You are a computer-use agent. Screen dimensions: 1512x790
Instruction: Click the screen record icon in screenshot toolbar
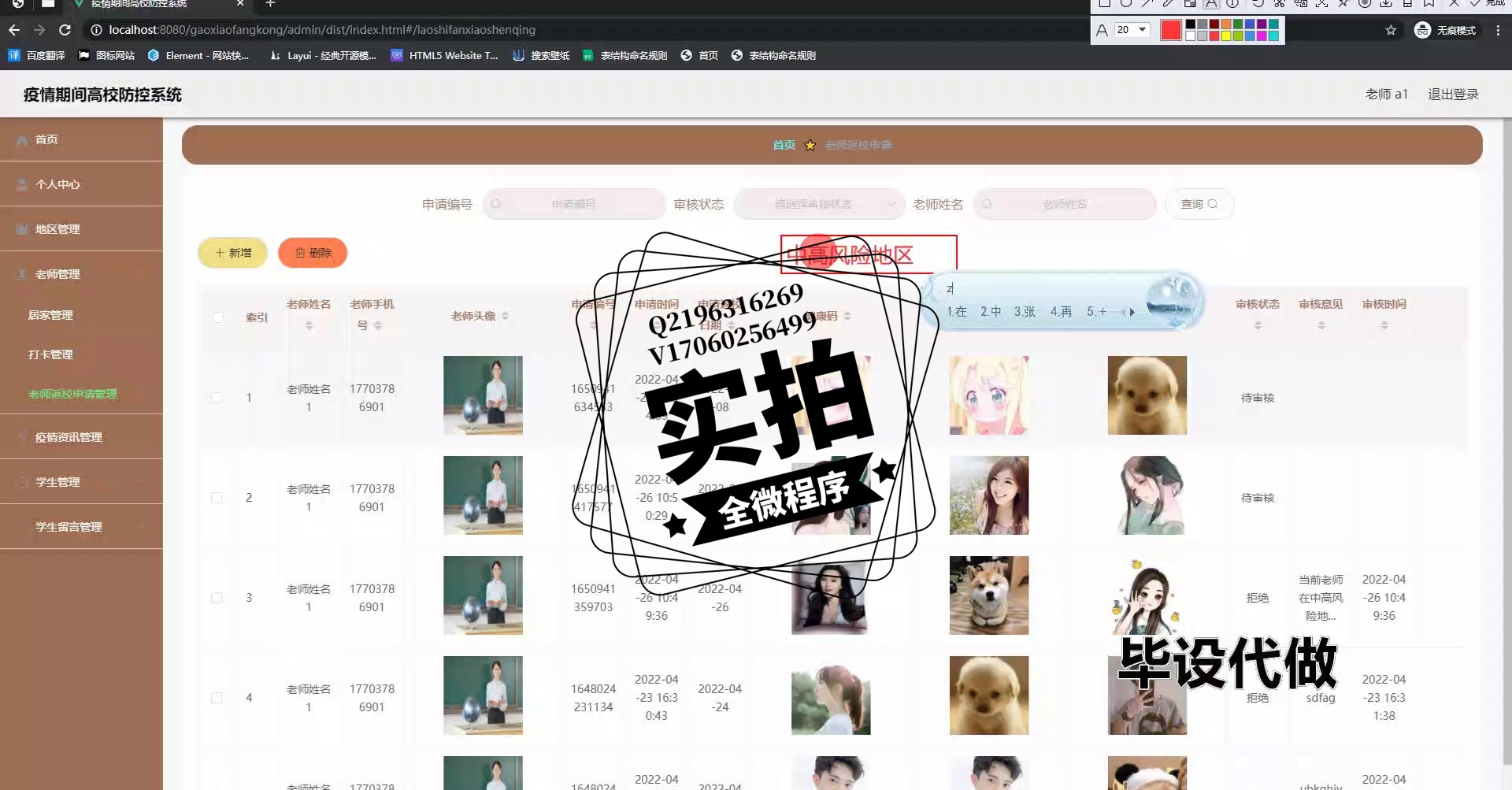point(1365,3)
